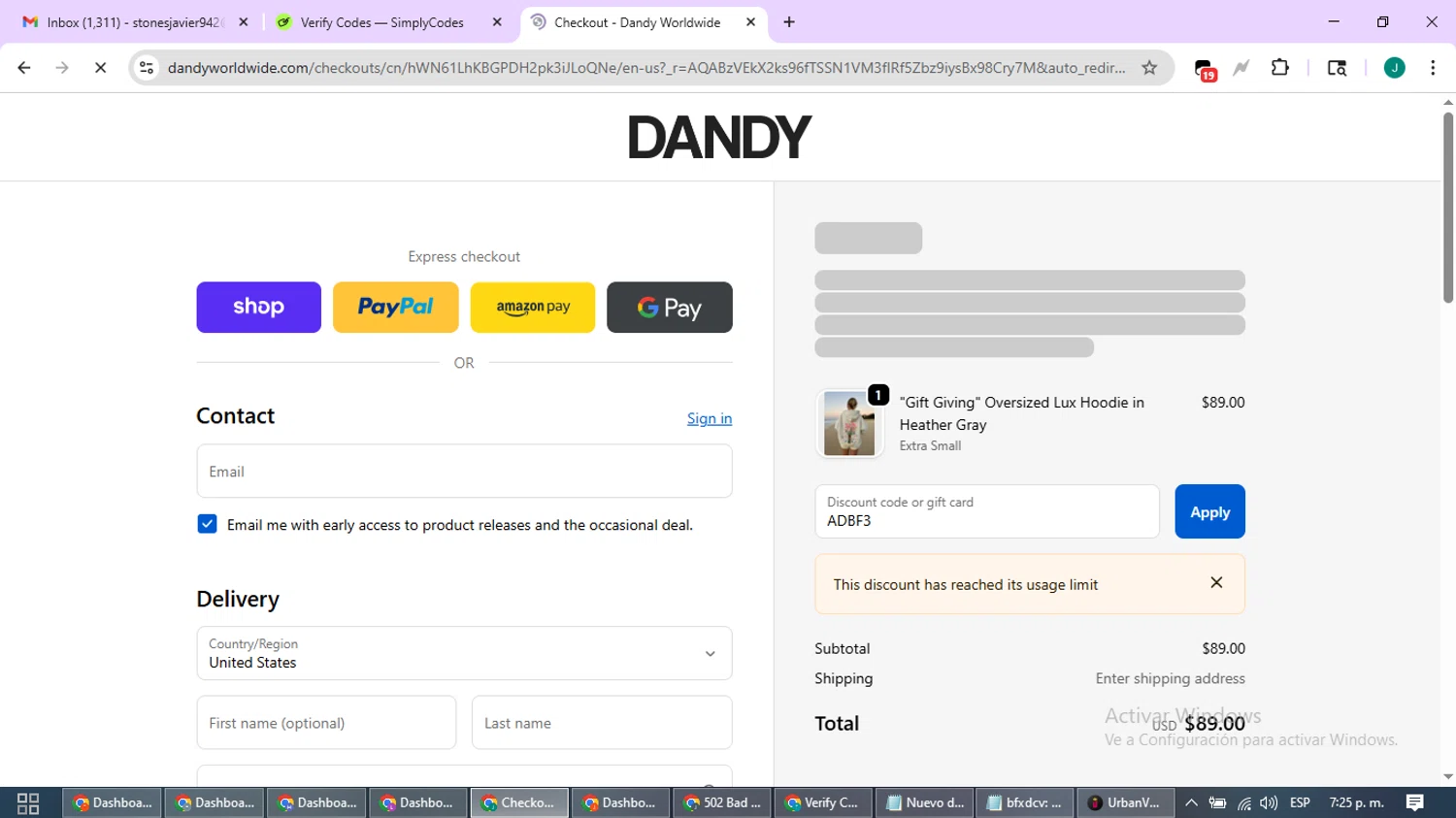Open the Nuevo d... Notepad taskbar item
Image resolution: width=1456 pixels, height=818 pixels.
coord(925,802)
